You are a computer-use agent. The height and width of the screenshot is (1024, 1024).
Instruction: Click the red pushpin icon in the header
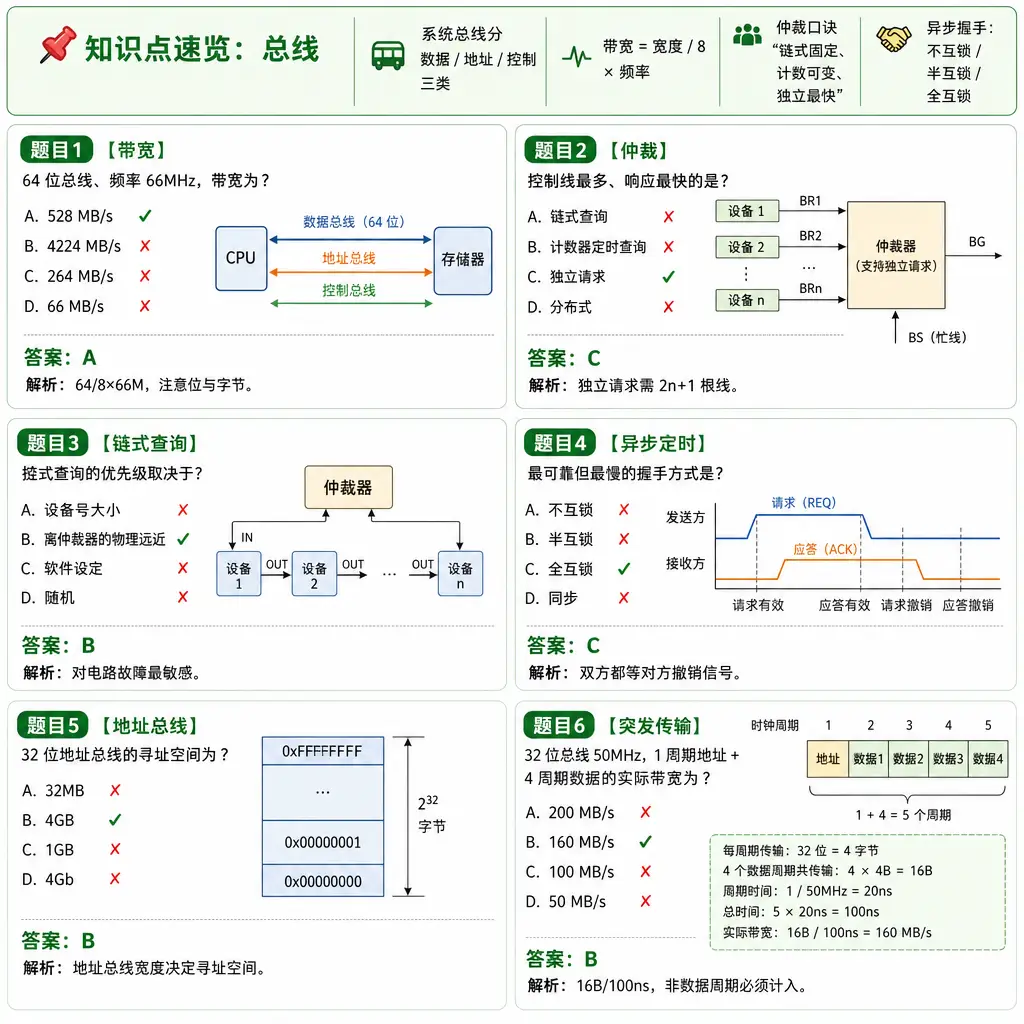[x=57, y=44]
